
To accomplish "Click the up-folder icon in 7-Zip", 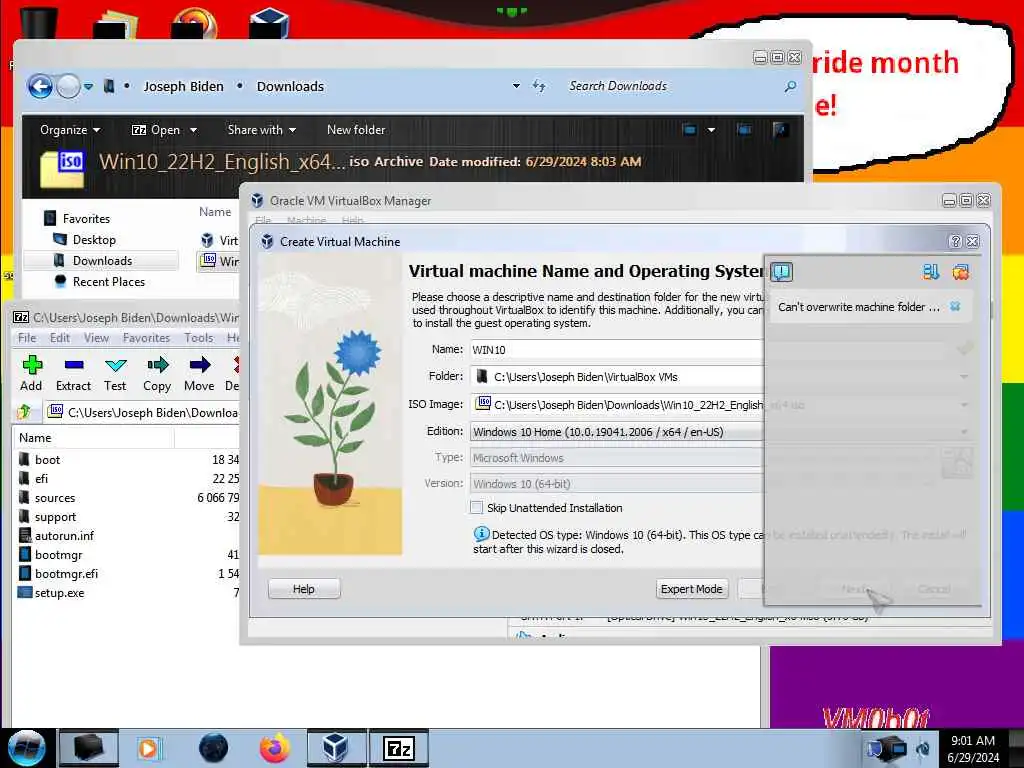I will [25, 412].
